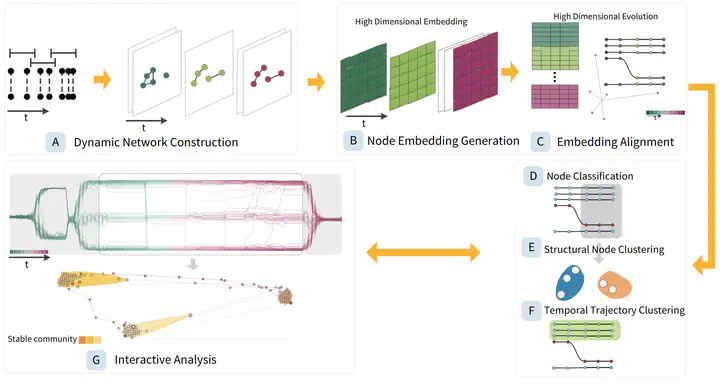Click the blue cluster blob icon
The height and width of the screenshot is (384, 720).
(569, 282)
